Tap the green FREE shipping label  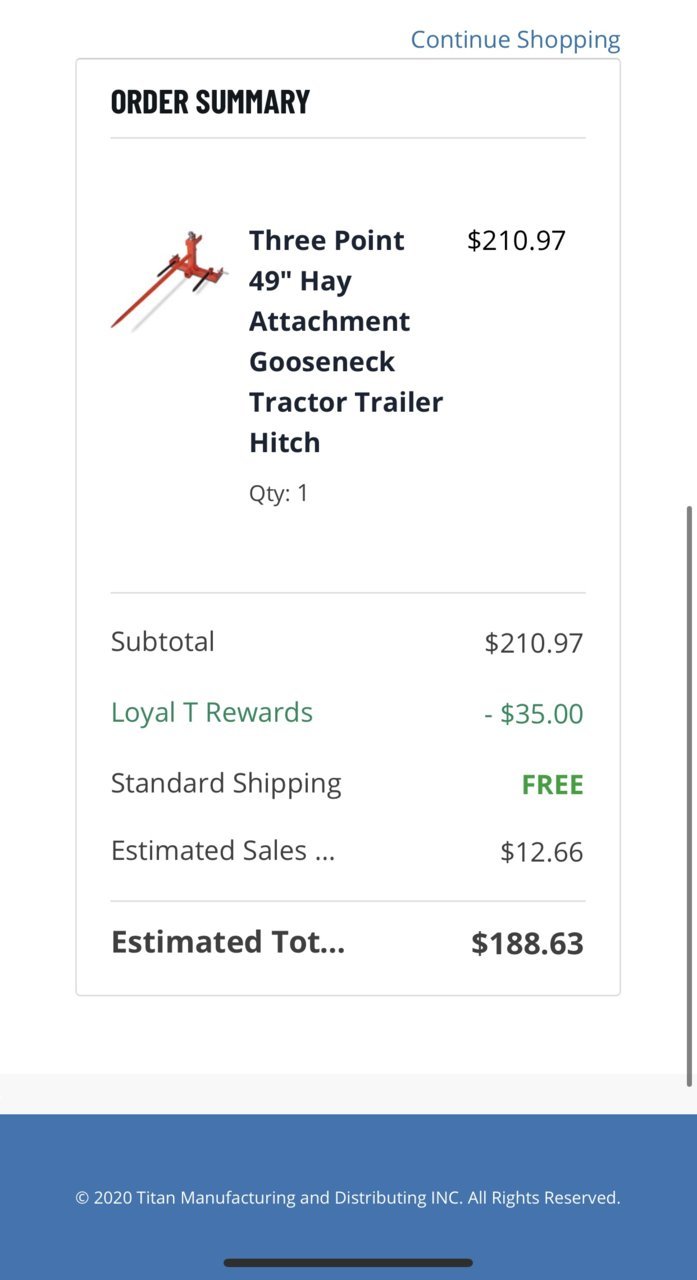click(553, 785)
